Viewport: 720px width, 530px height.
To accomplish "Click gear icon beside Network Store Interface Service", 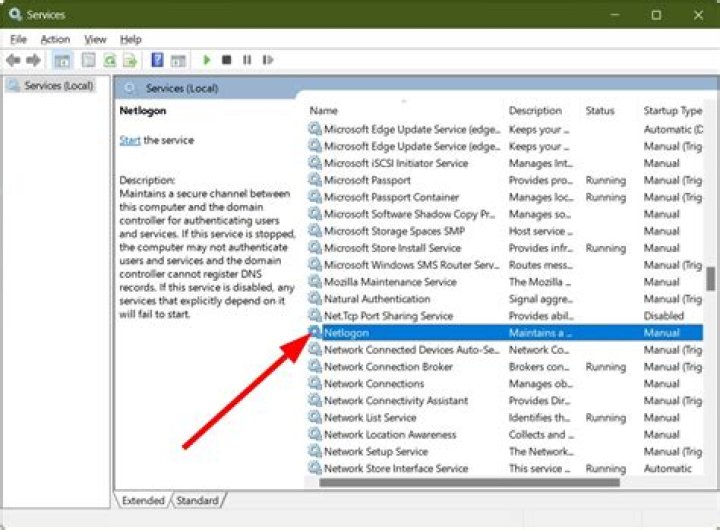I will click(x=315, y=468).
